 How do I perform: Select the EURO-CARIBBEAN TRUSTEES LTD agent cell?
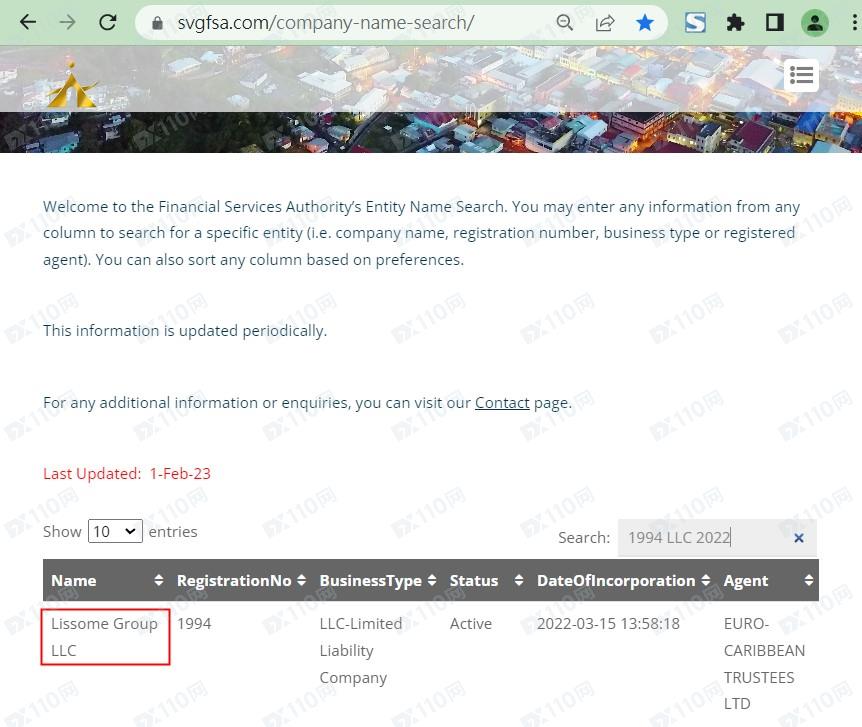[764, 664]
